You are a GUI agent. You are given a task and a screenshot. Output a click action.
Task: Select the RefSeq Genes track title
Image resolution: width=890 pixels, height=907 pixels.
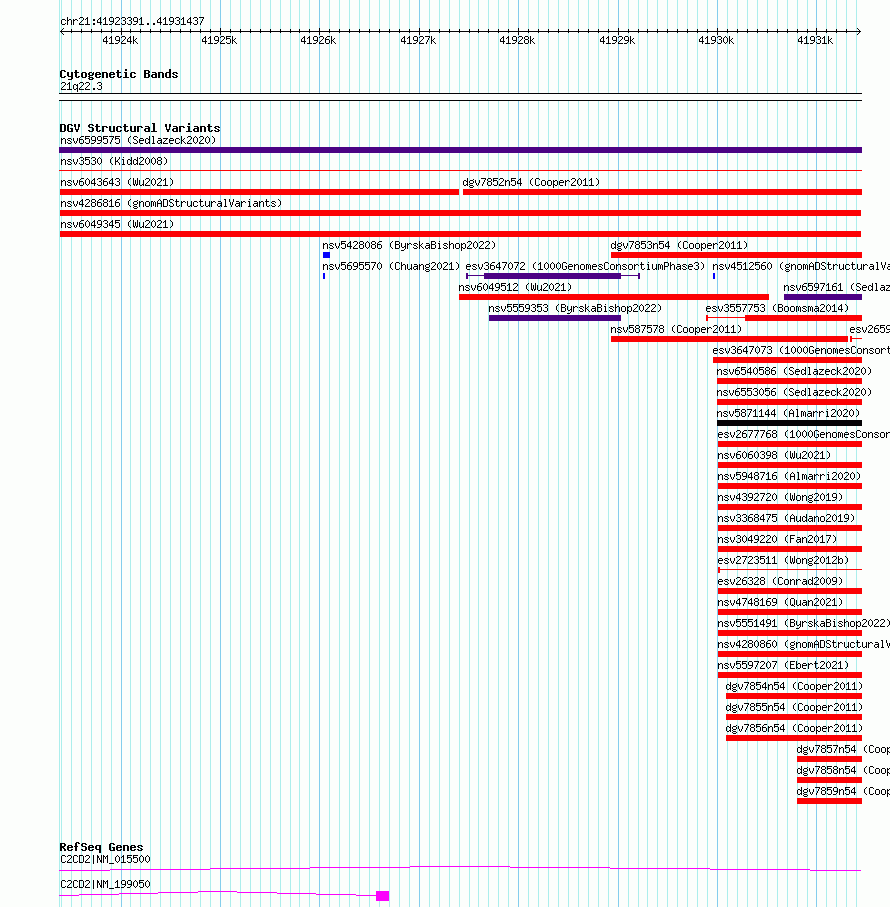point(101,847)
